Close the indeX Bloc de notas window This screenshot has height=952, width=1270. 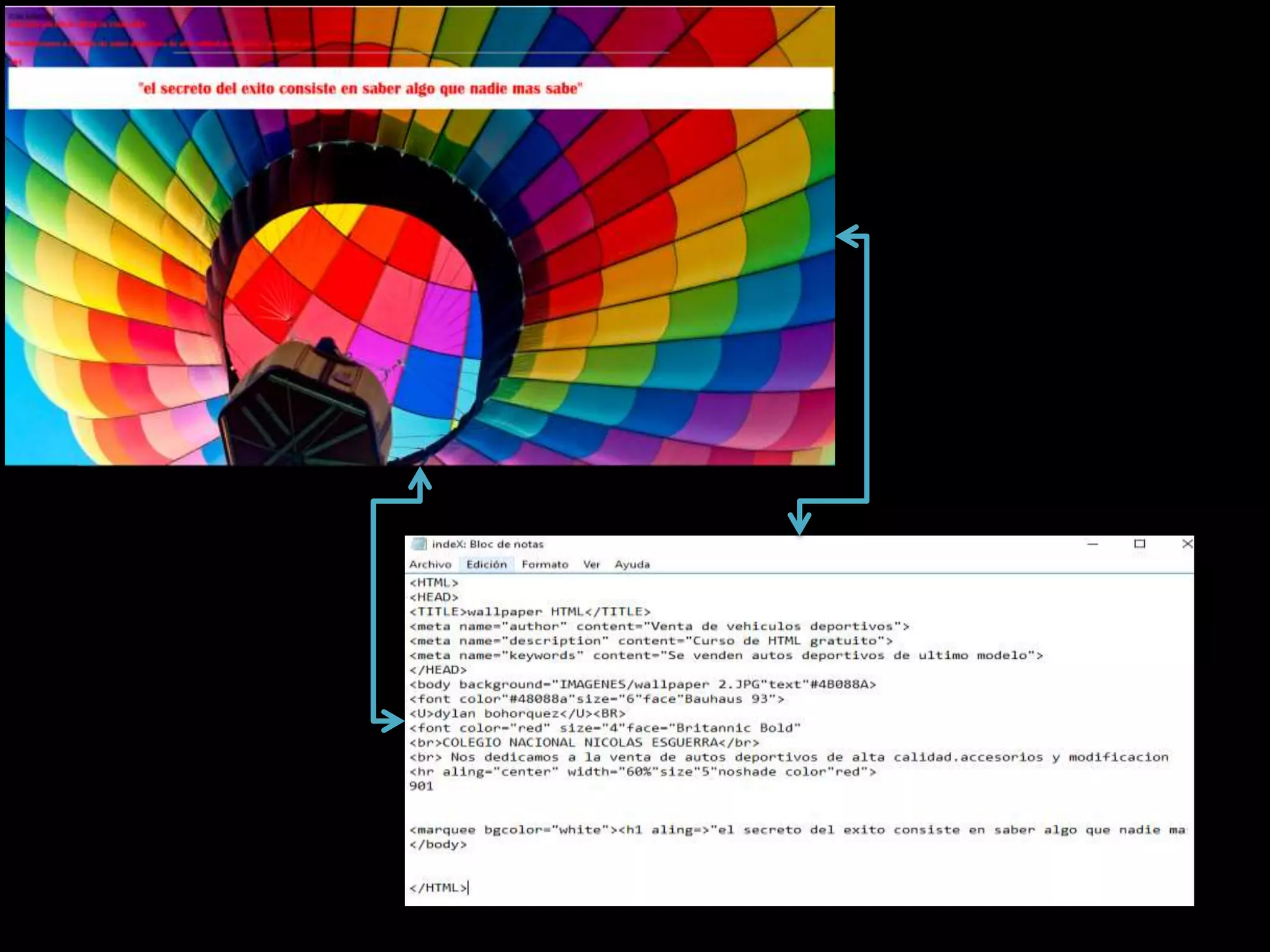1186,544
